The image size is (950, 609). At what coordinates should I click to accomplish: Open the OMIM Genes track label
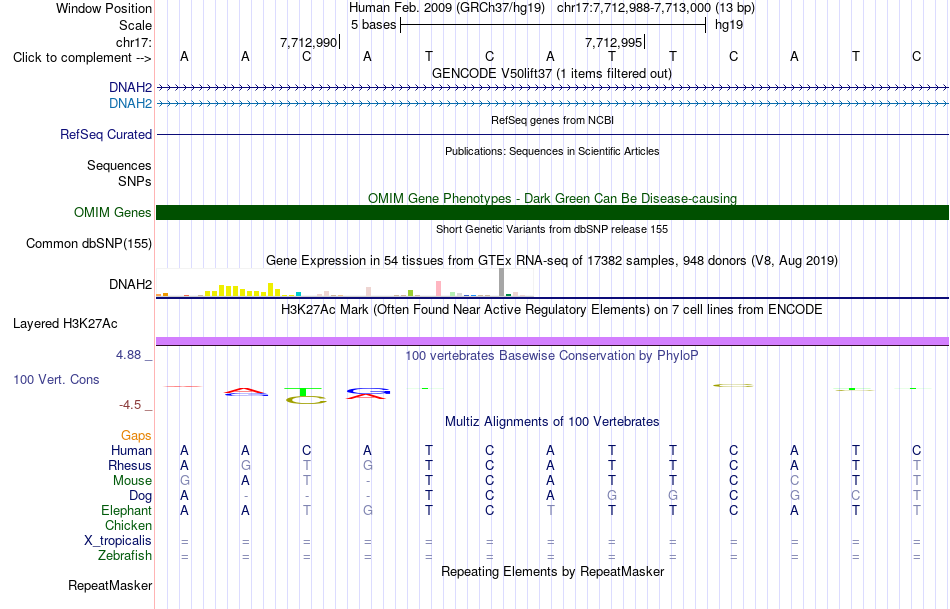point(113,213)
